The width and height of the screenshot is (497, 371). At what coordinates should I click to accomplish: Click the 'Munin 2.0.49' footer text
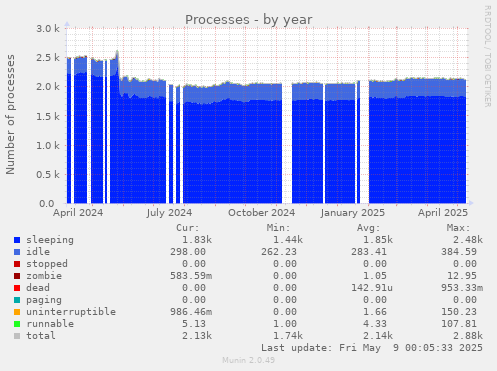[249, 360]
